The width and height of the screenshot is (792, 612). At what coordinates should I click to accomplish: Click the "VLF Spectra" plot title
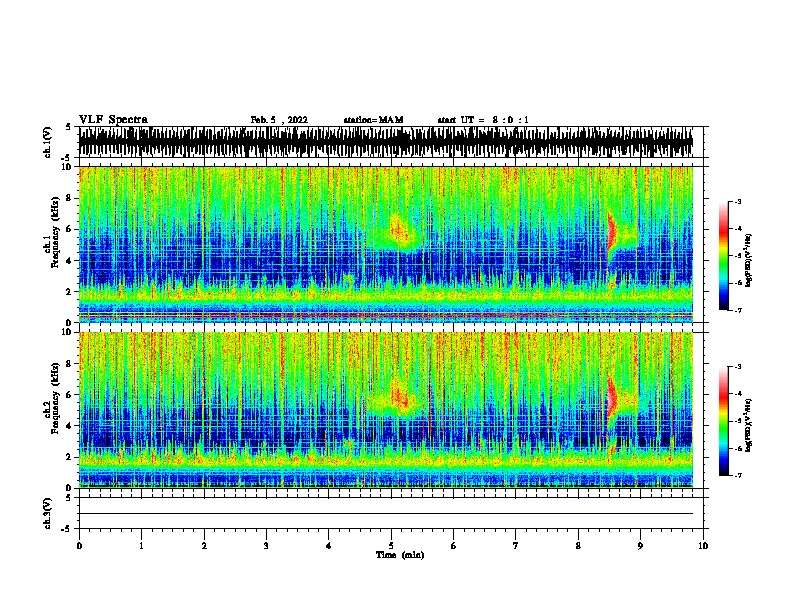click(x=113, y=120)
